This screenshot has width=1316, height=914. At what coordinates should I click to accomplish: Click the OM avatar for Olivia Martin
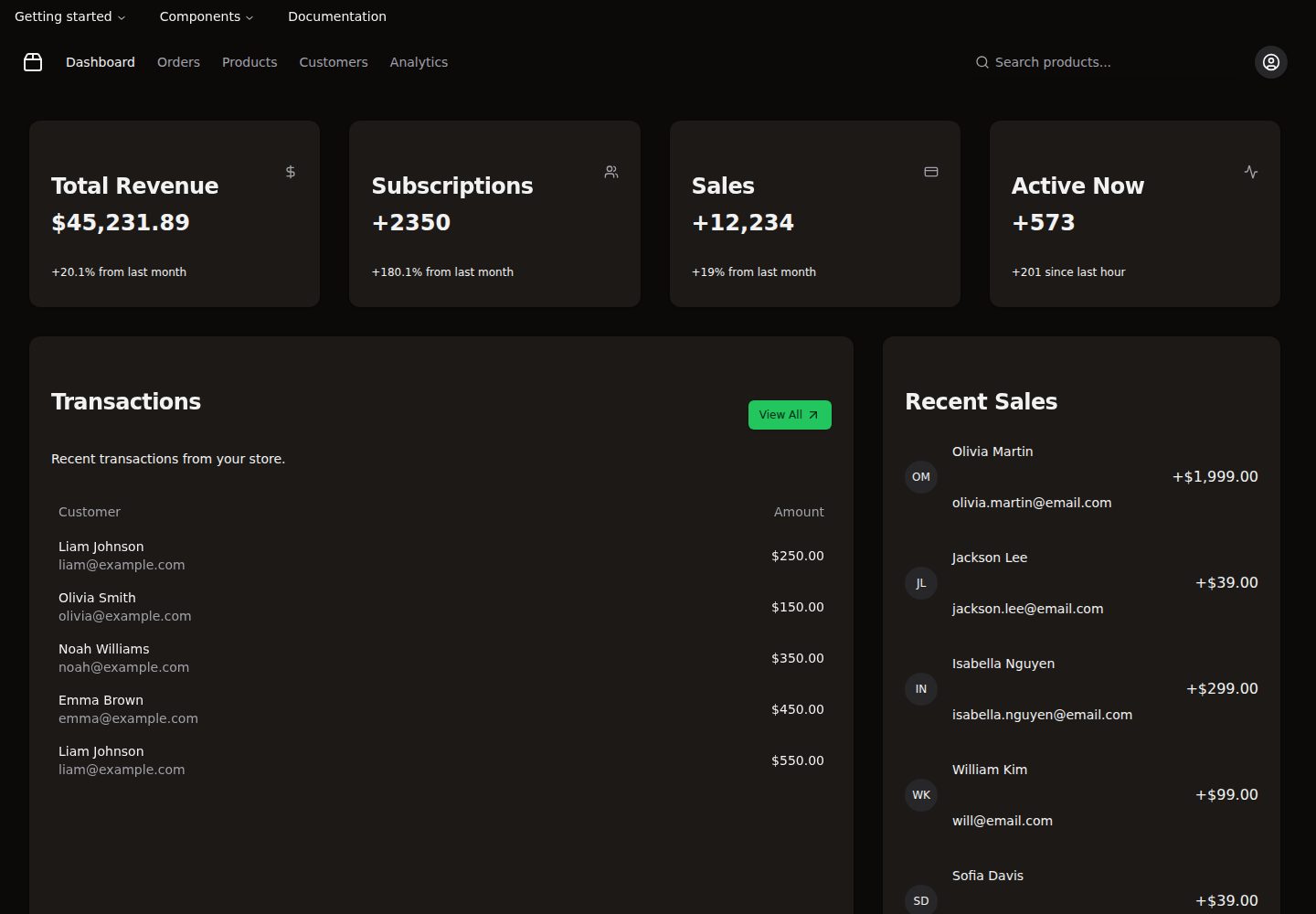(x=921, y=477)
